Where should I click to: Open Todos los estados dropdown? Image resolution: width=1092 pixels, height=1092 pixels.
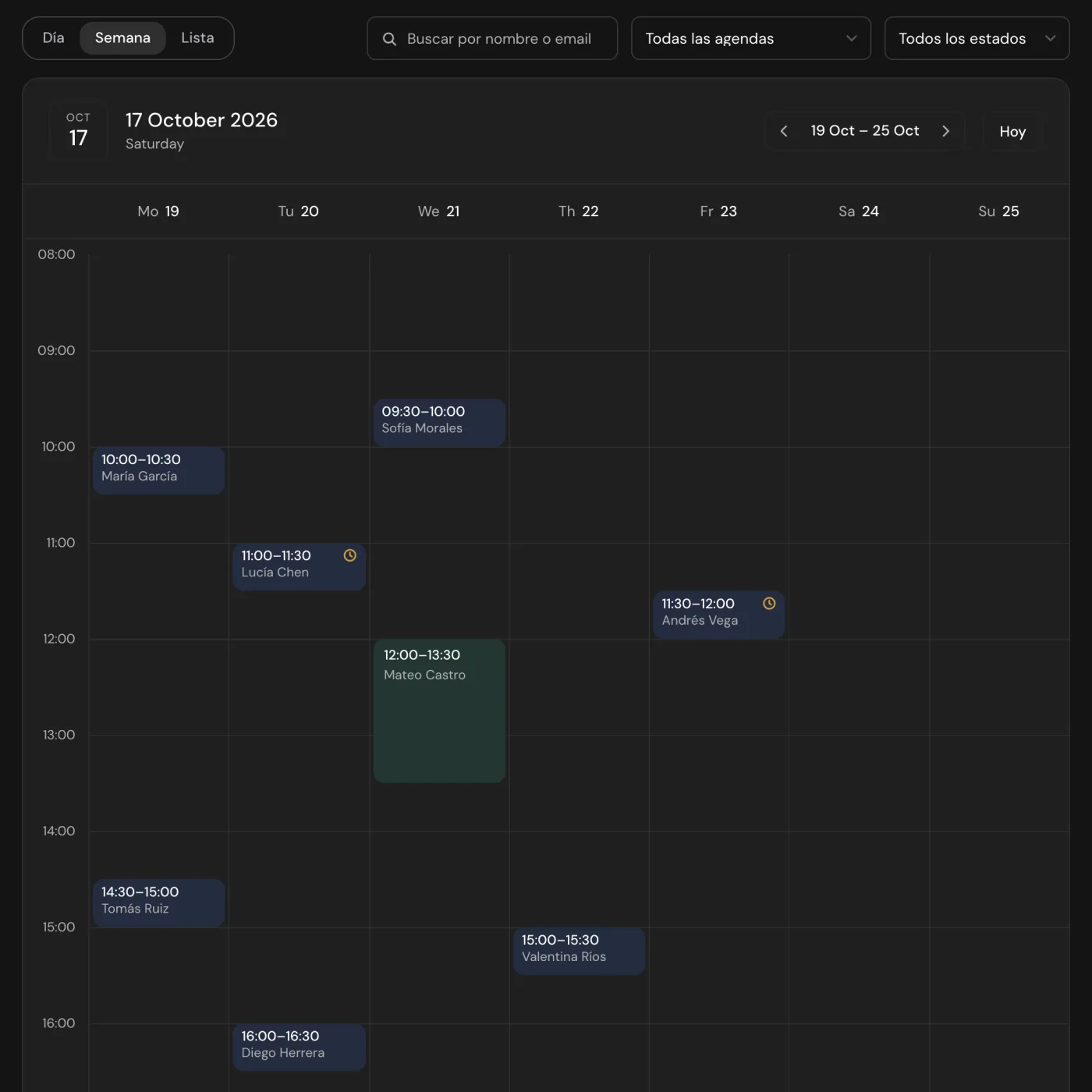pos(977,38)
